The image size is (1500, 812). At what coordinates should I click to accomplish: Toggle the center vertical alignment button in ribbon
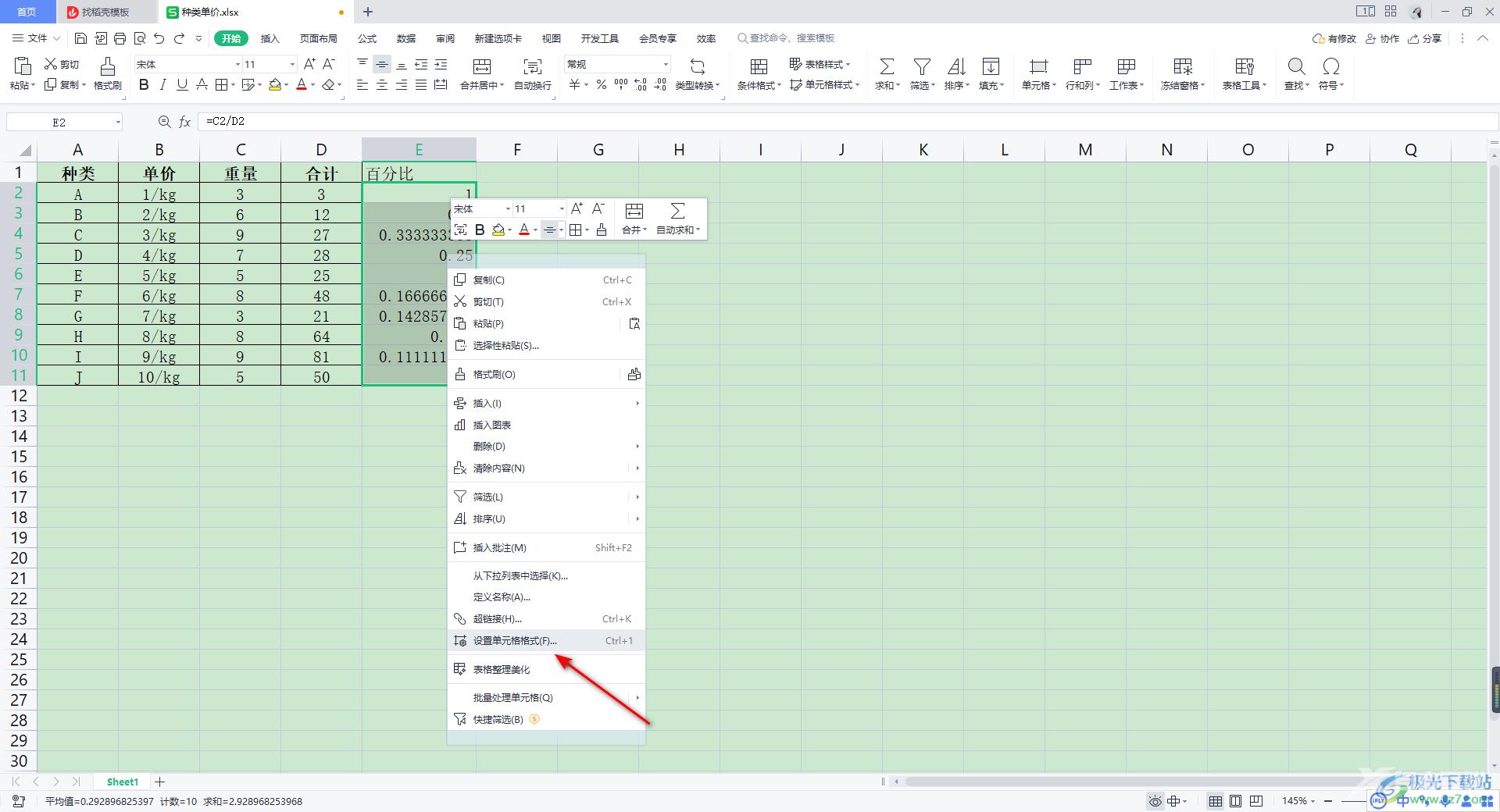tap(382, 64)
